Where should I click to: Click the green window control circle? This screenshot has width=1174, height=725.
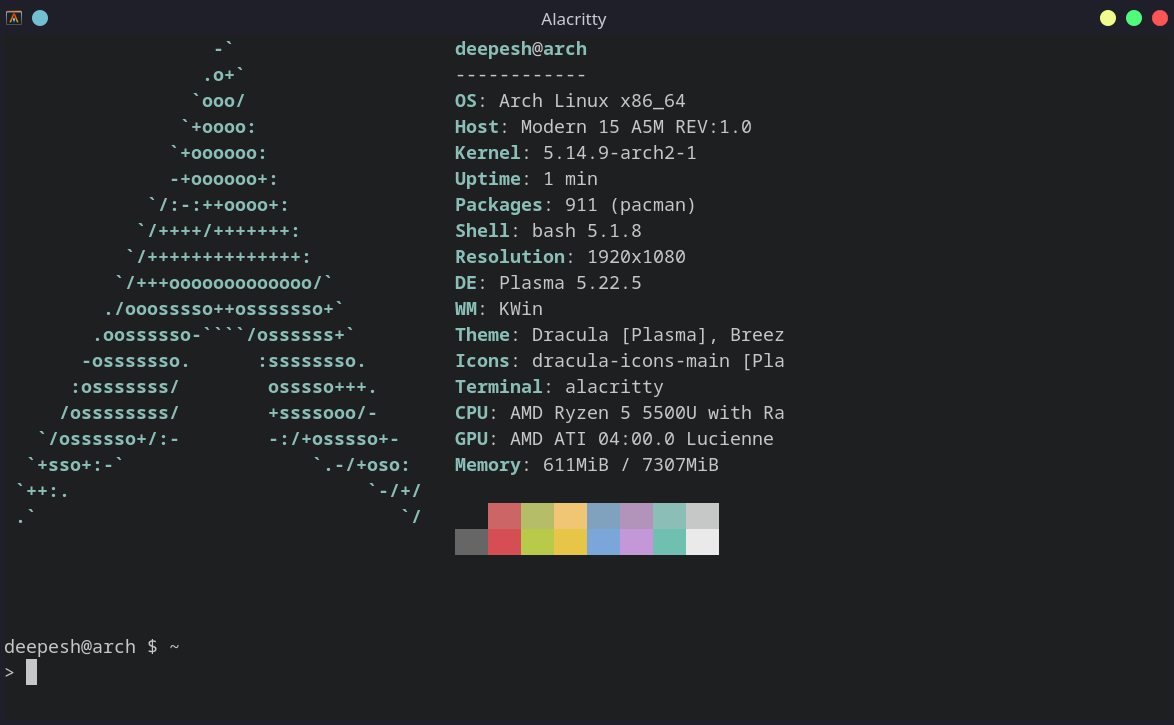click(1133, 17)
